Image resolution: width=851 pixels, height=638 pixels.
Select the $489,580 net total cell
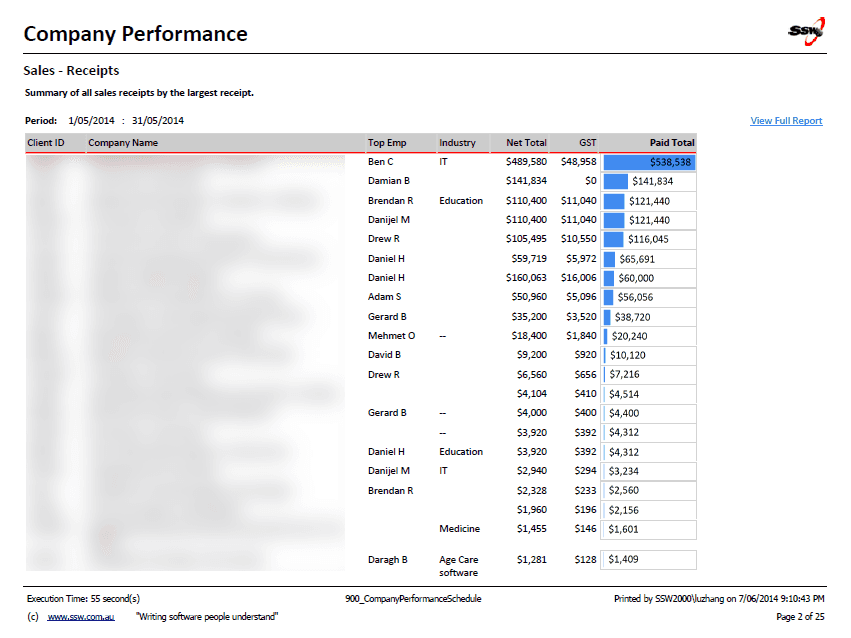coord(526,161)
